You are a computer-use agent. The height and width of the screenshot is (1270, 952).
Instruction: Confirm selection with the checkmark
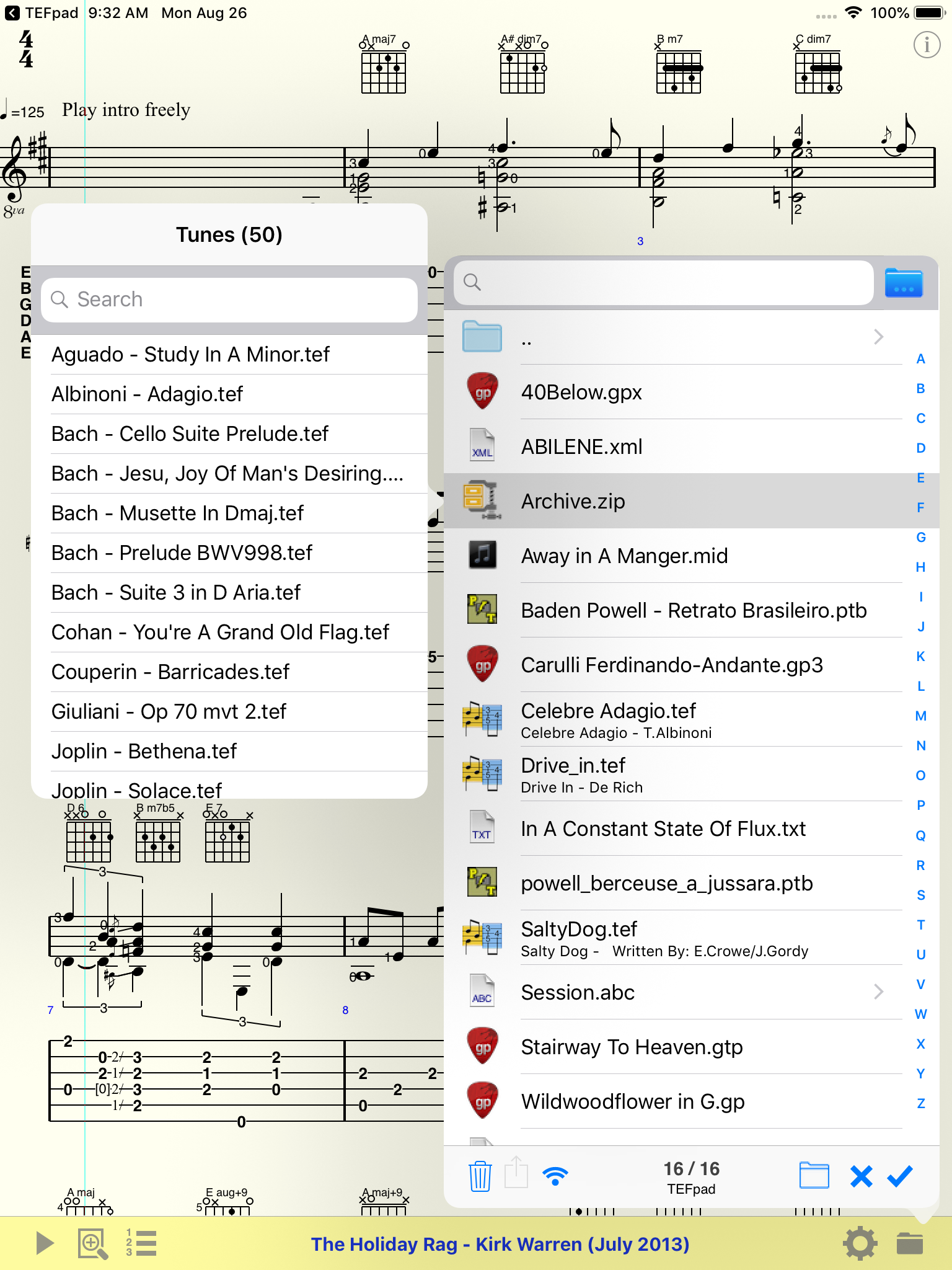point(900,1176)
